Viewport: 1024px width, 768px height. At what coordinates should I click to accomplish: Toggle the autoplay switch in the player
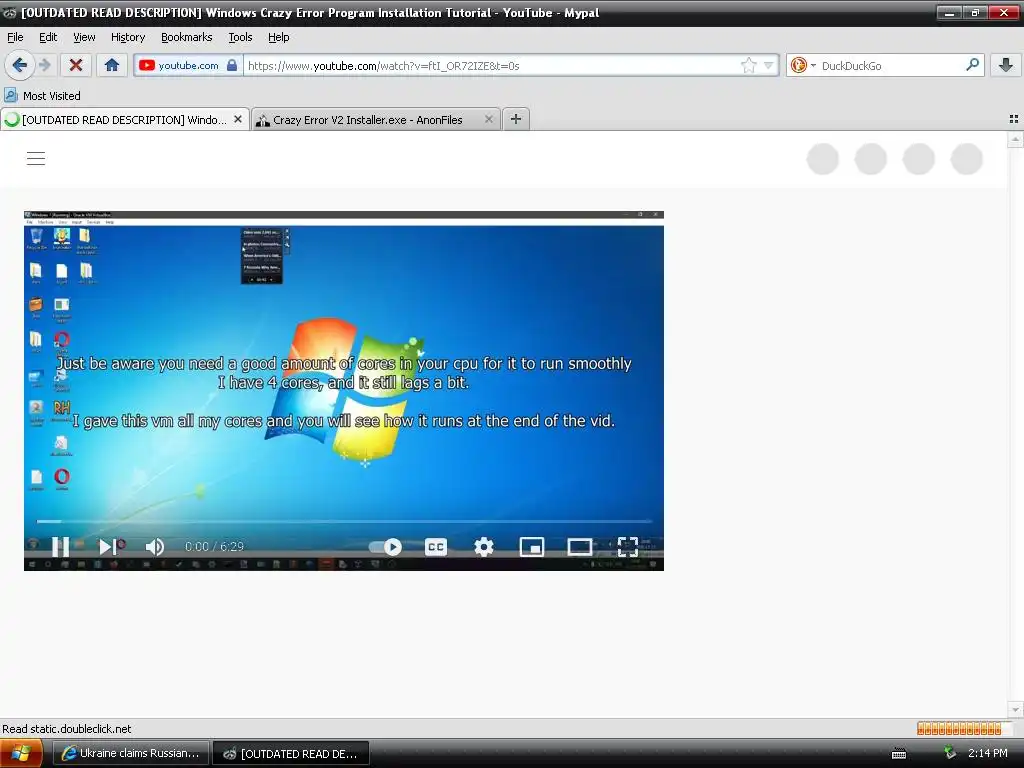click(x=385, y=547)
